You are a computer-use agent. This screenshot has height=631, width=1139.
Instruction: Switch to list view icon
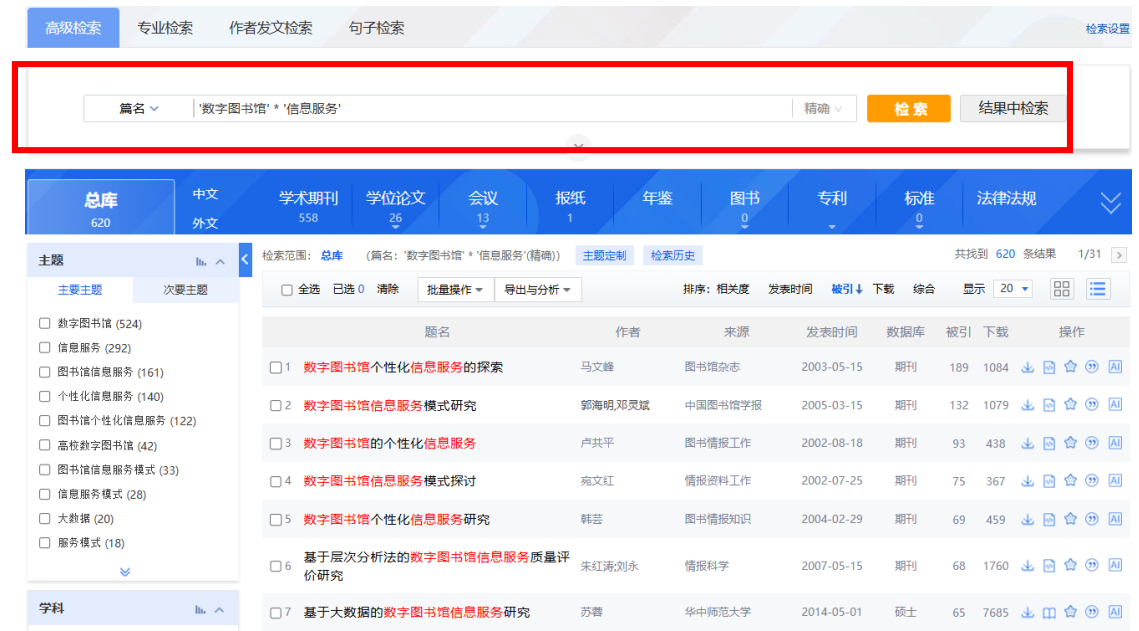coord(1098,289)
